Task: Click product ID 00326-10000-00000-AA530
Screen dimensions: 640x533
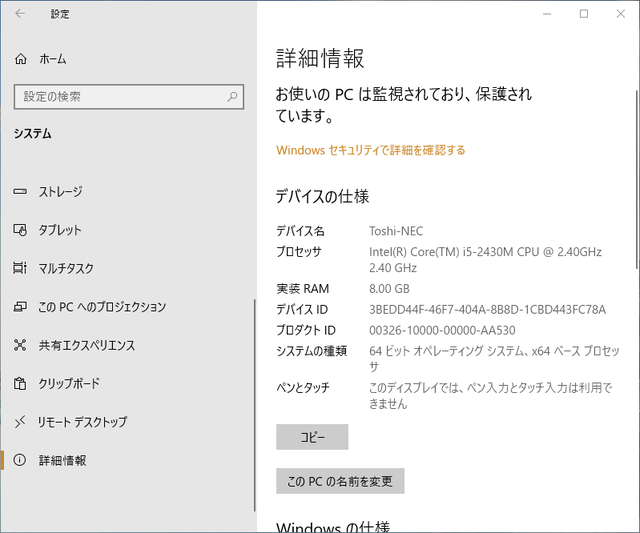Action: pyautogui.click(x=442, y=330)
